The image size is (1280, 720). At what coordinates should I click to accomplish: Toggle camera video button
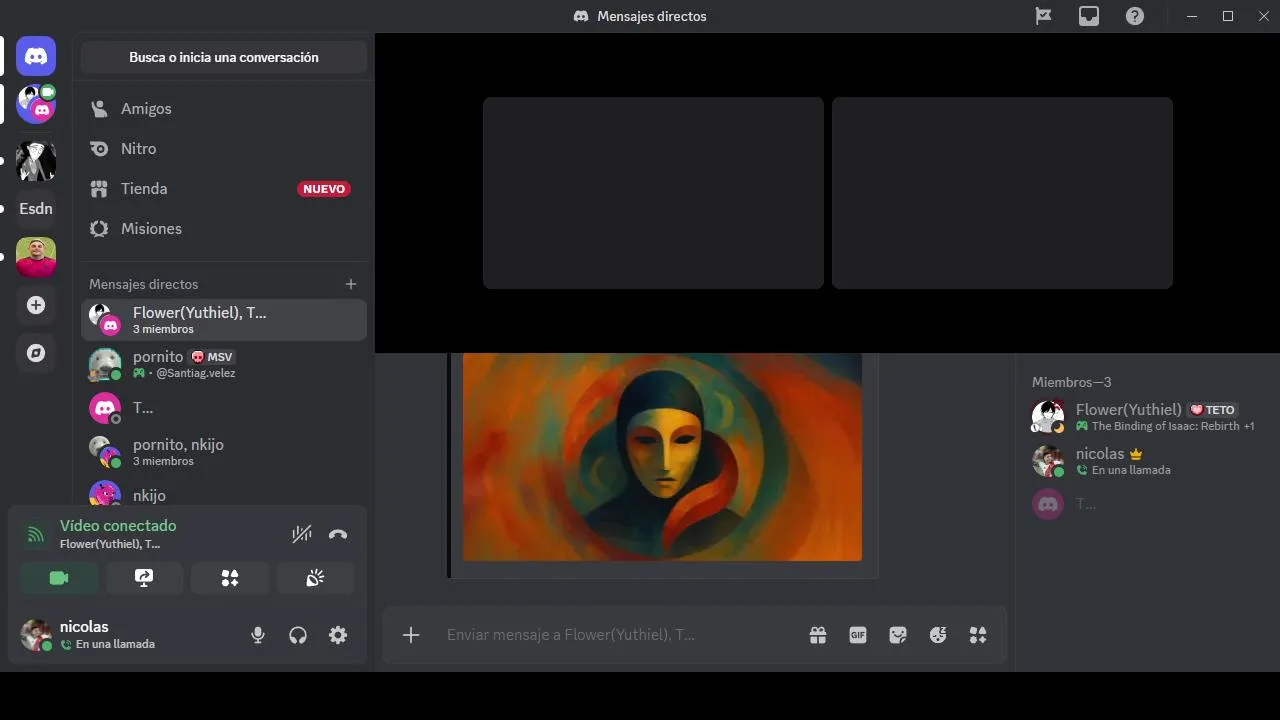[59, 578]
